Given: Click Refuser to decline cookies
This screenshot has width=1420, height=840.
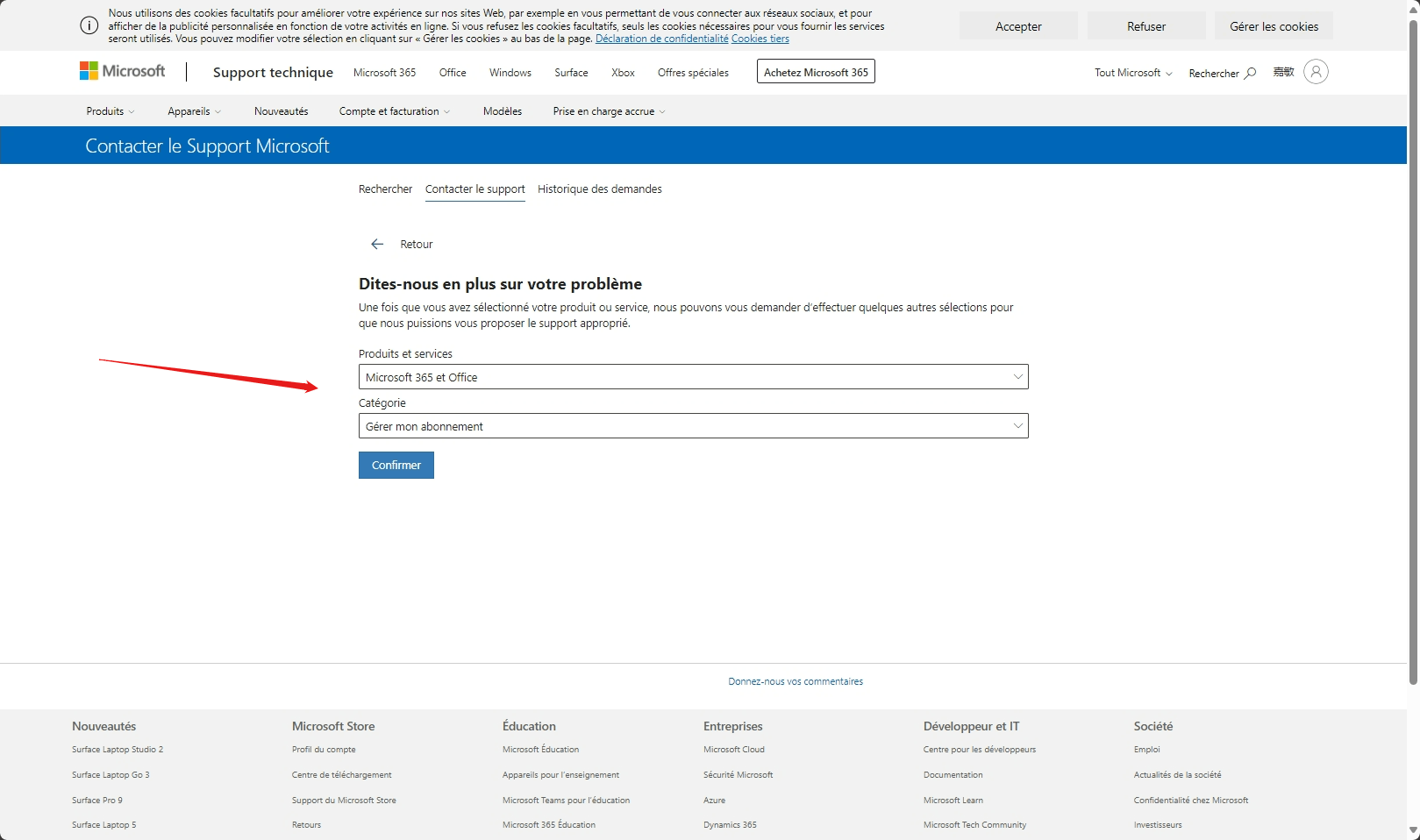Looking at the screenshot, I should pos(1146,26).
